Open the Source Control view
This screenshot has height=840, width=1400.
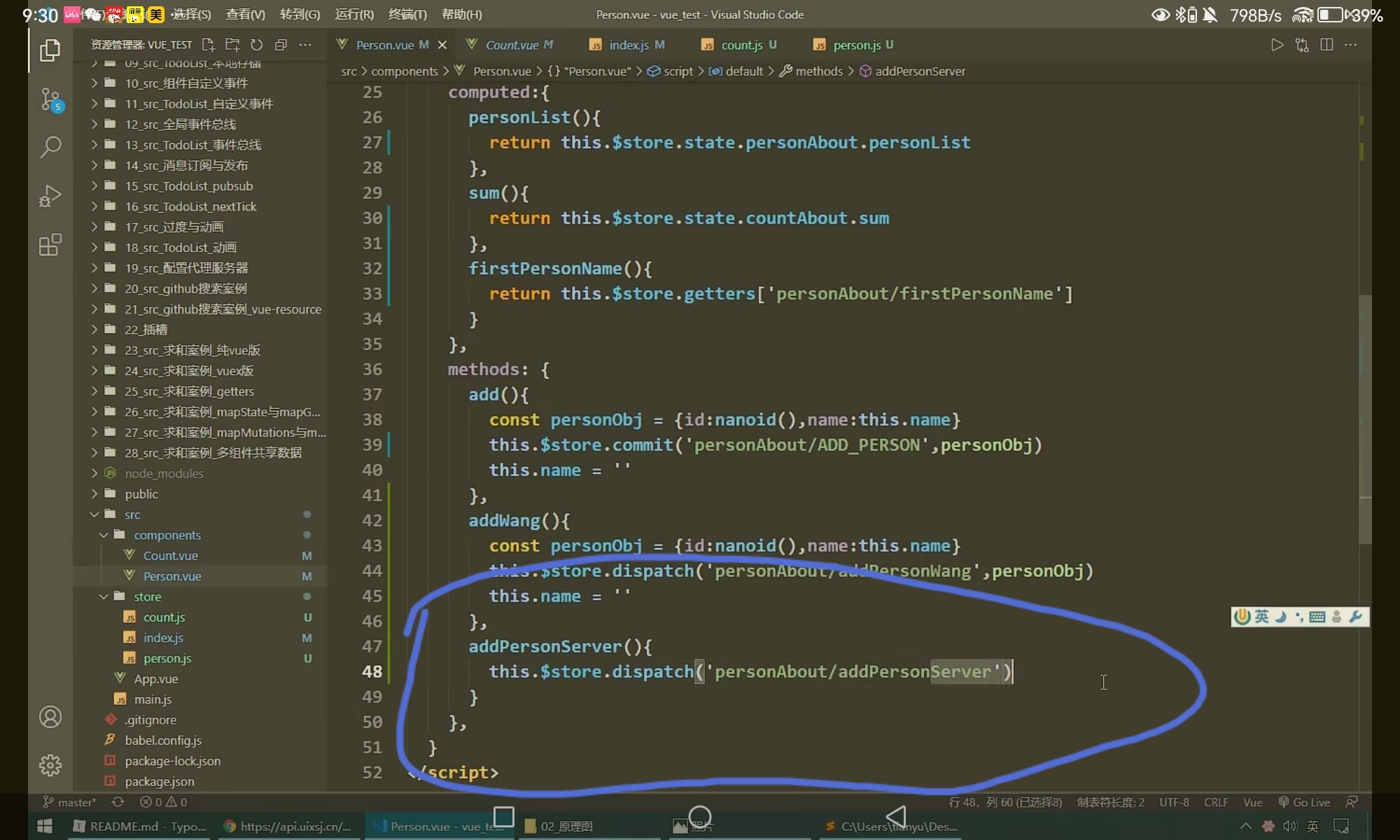50,99
